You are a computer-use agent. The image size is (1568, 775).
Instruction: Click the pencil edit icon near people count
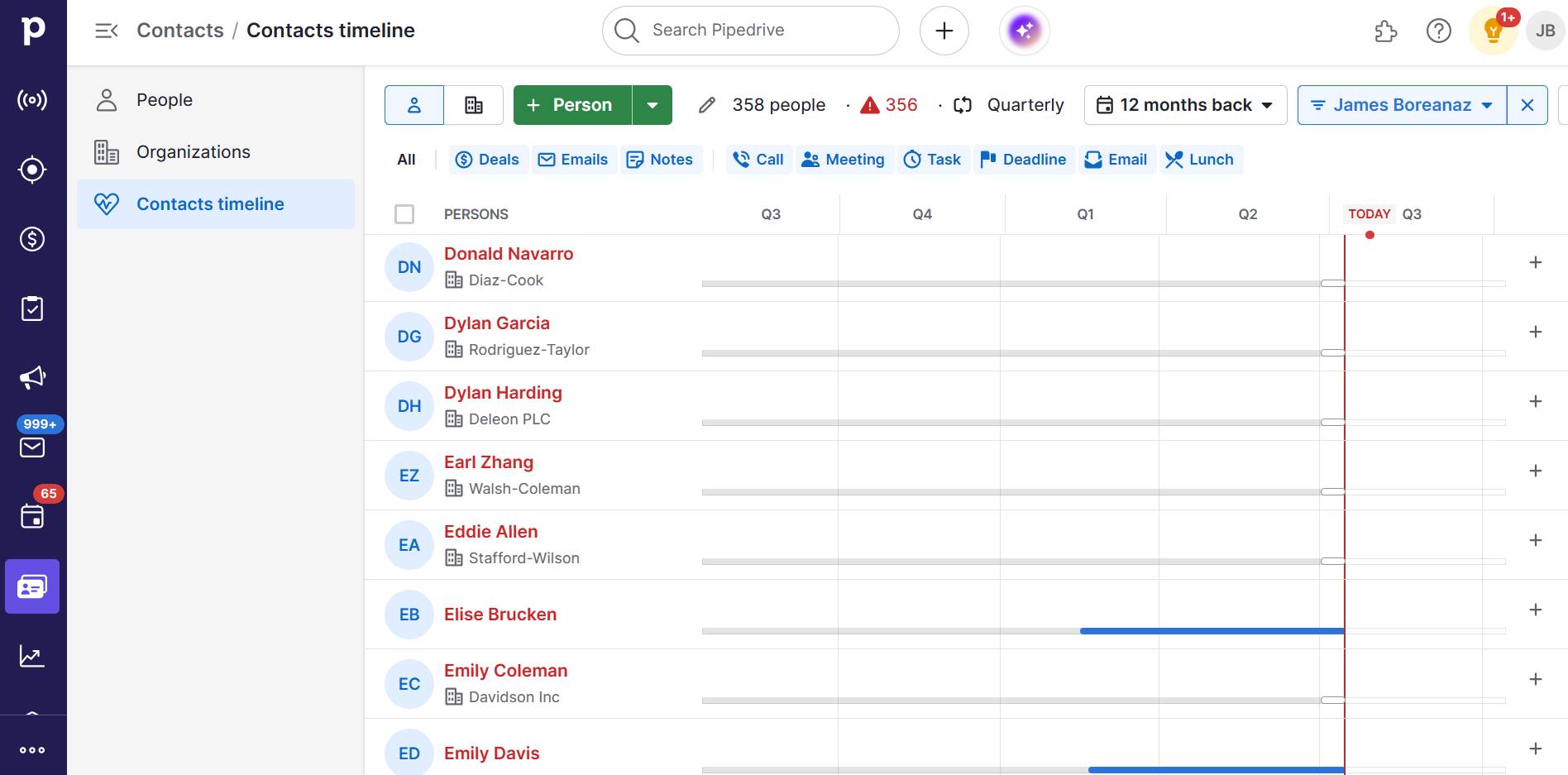click(706, 105)
